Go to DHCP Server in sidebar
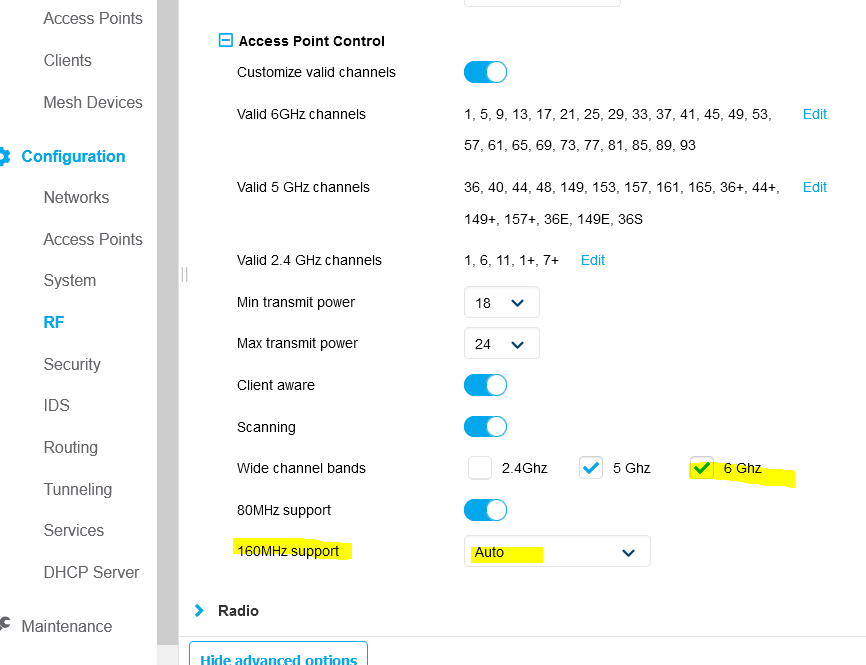This screenshot has width=866, height=665. (x=91, y=572)
